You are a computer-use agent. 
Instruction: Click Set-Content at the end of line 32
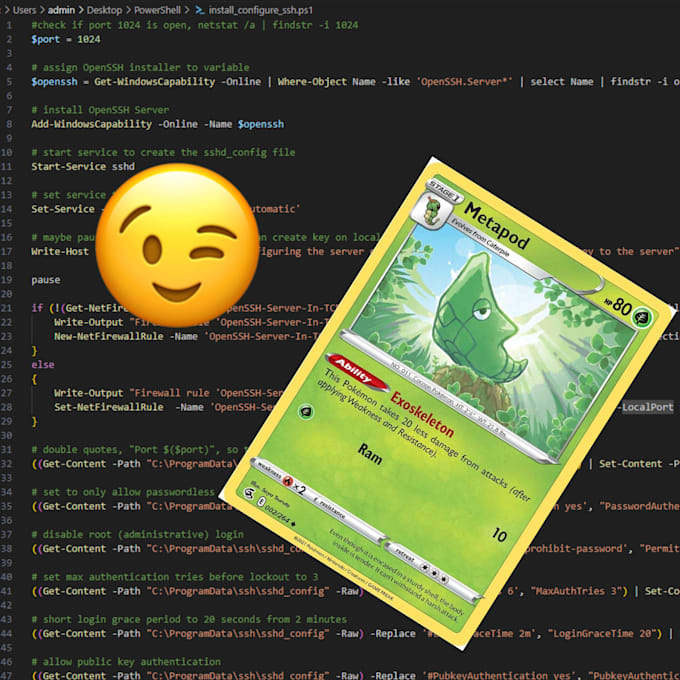630,464
